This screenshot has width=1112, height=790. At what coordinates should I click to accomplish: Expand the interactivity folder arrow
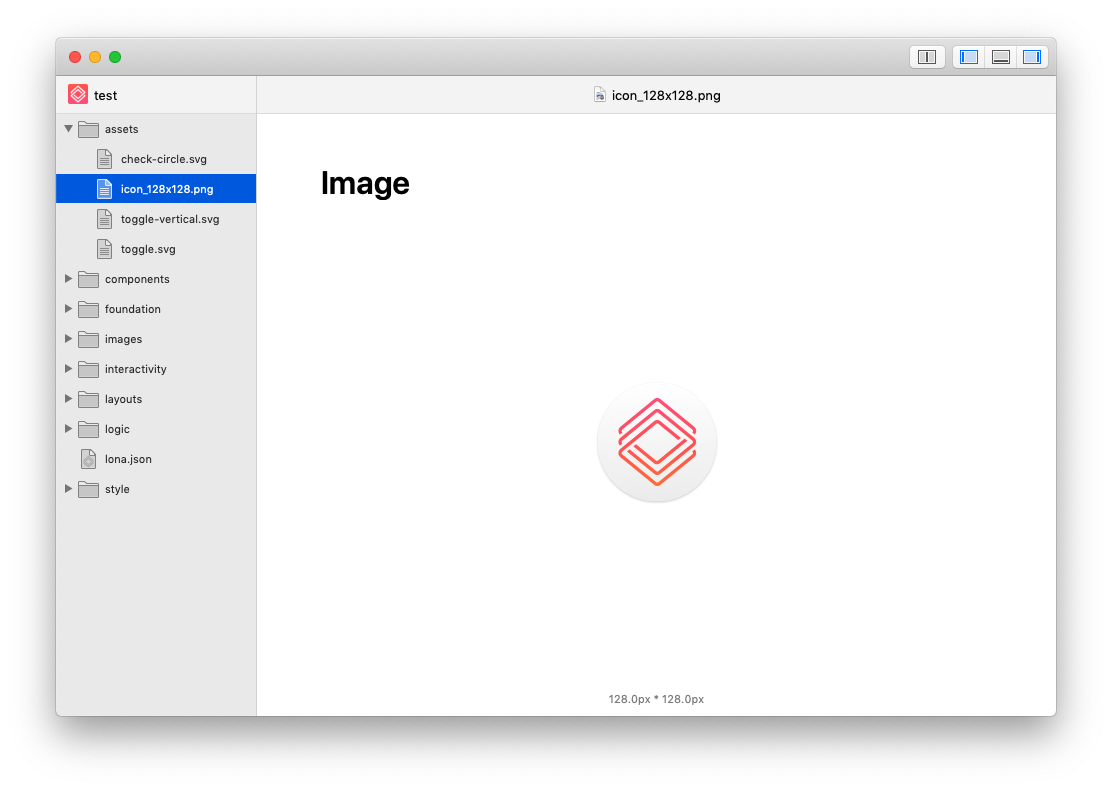[x=69, y=369]
